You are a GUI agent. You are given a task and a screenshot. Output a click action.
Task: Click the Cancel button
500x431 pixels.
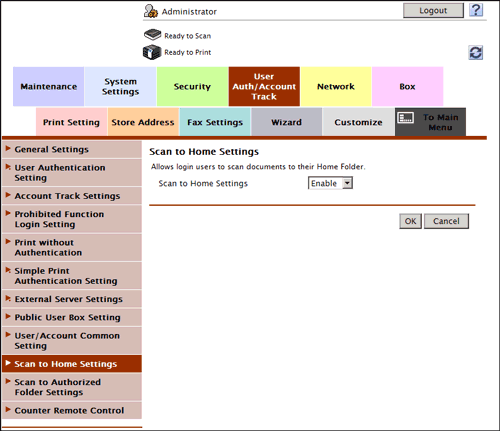pyautogui.click(x=446, y=221)
